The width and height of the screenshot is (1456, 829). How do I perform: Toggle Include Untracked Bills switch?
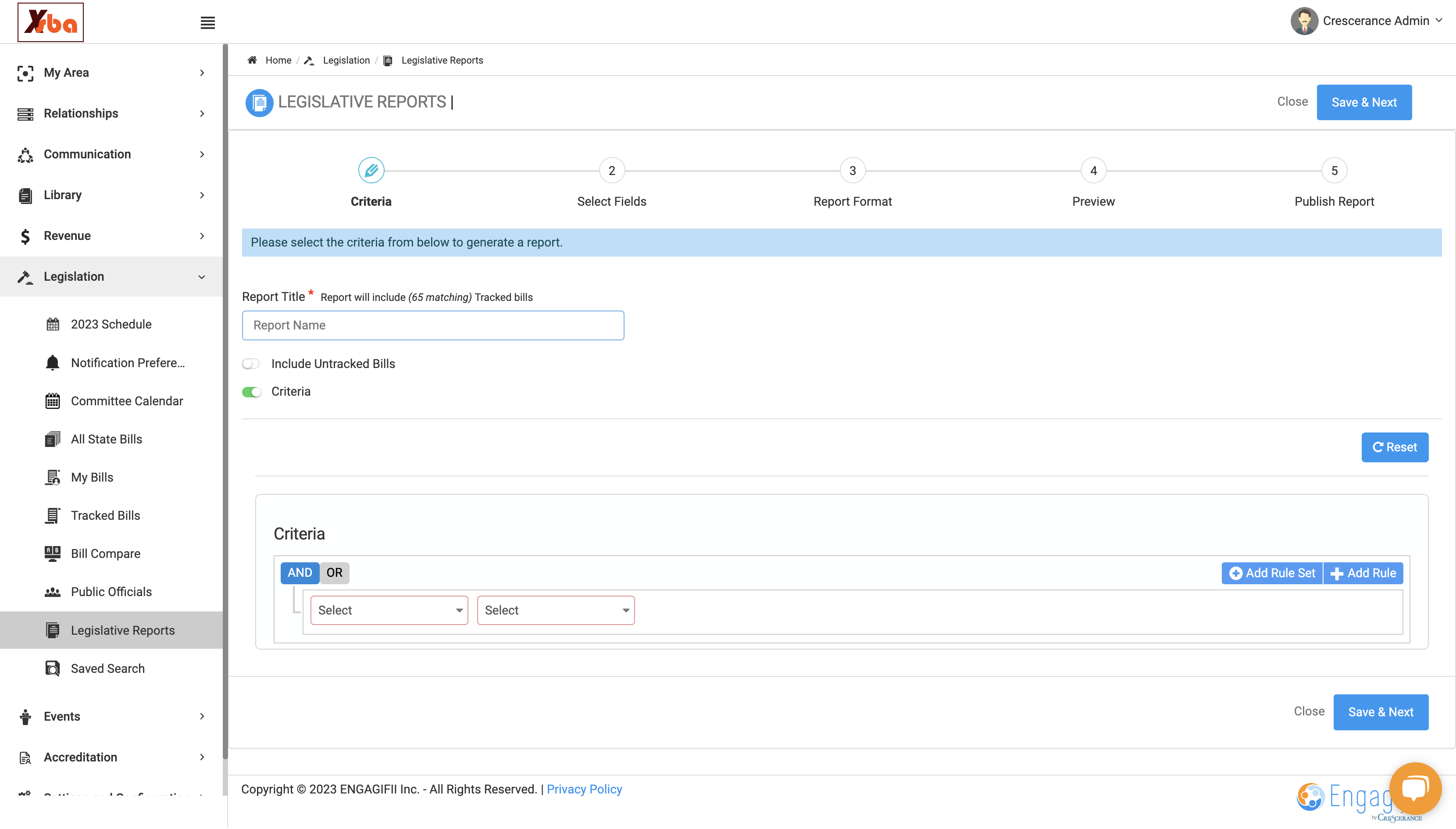coord(251,364)
